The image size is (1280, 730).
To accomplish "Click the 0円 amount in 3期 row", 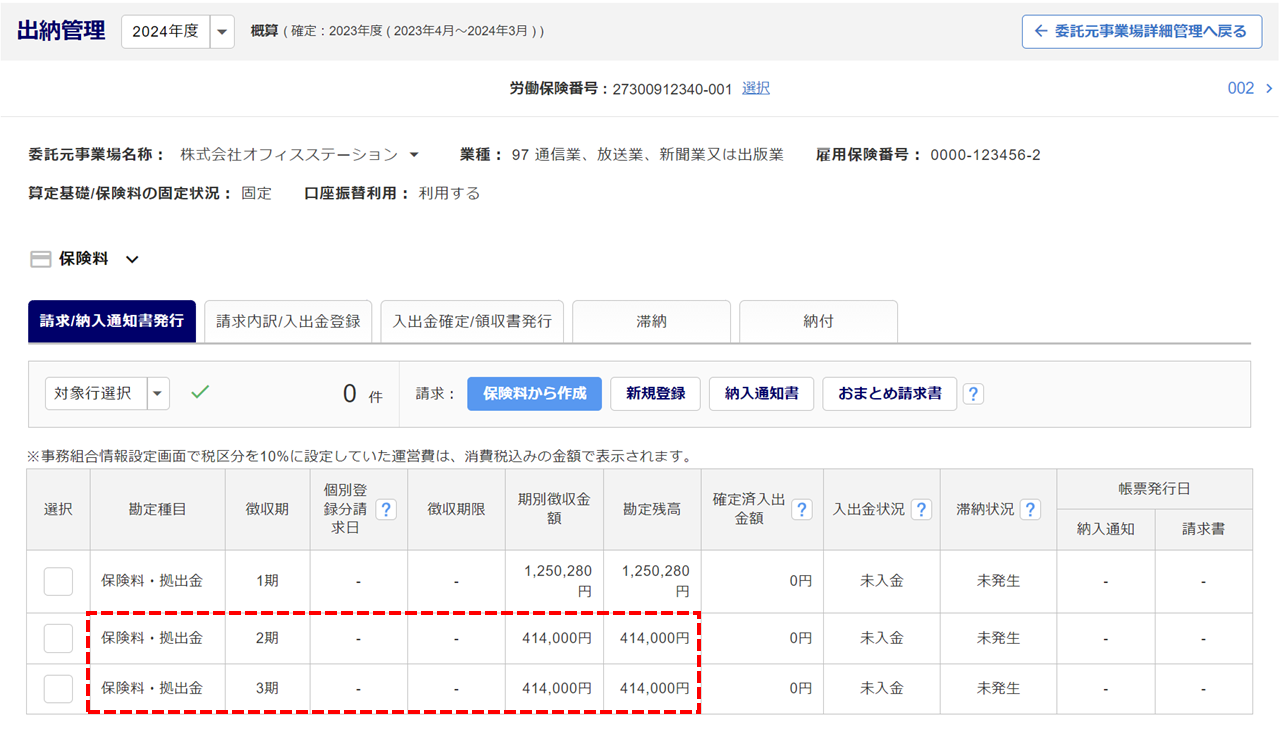I will [x=799, y=688].
